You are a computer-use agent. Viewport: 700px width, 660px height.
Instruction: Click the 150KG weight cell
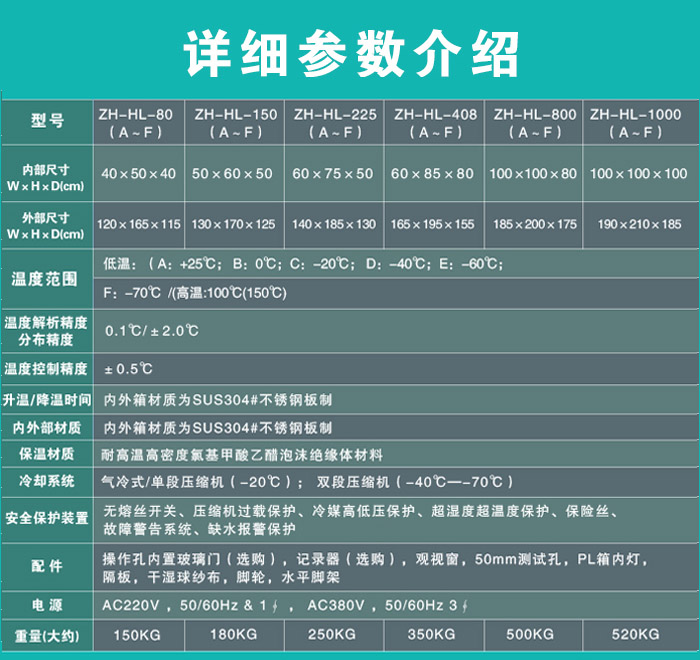(x=137, y=634)
